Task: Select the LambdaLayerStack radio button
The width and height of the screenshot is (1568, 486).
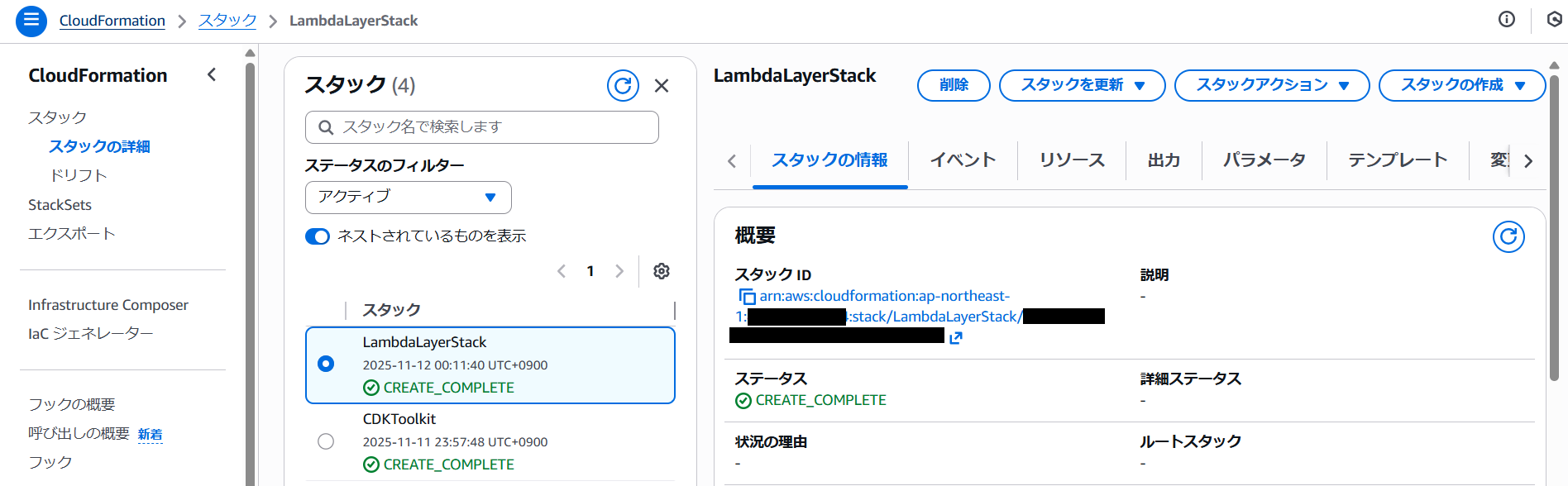Action: [326, 364]
